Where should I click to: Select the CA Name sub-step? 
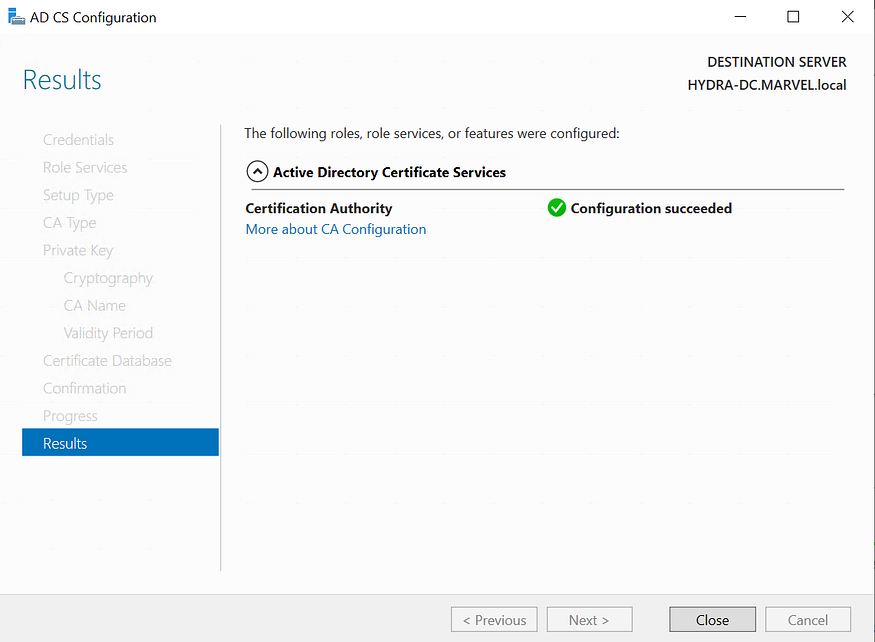94,305
